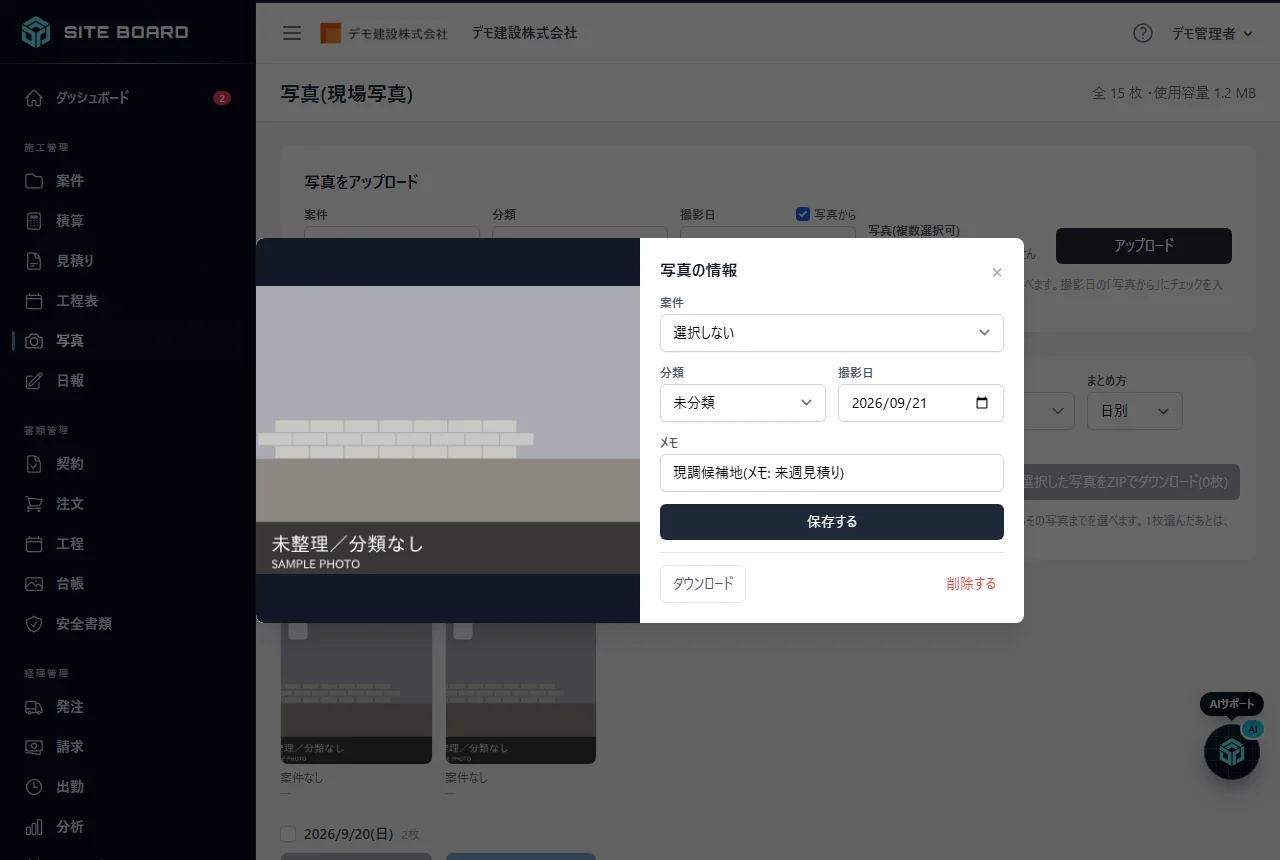Click the 削除する link
Image resolution: width=1280 pixels, height=860 pixels.
click(972, 584)
